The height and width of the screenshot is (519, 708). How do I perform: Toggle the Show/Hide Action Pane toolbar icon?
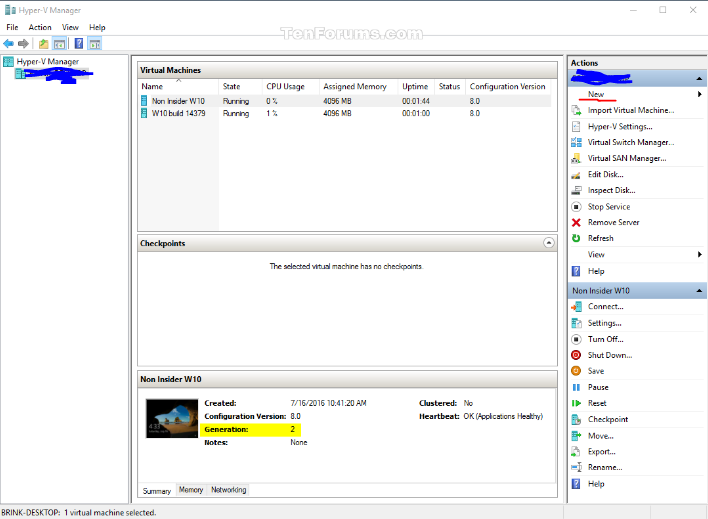(x=95, y=44)
